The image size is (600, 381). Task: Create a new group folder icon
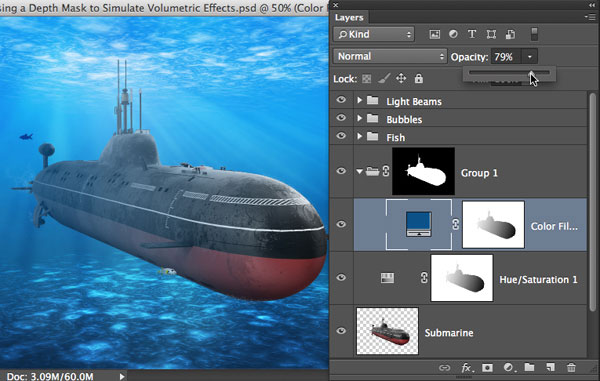(x=529, y=367)
